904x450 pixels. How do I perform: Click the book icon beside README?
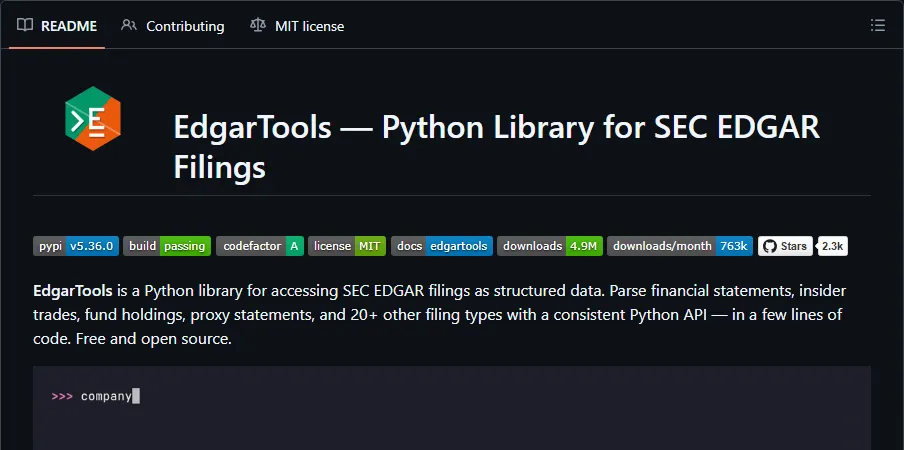click(25, 25)
